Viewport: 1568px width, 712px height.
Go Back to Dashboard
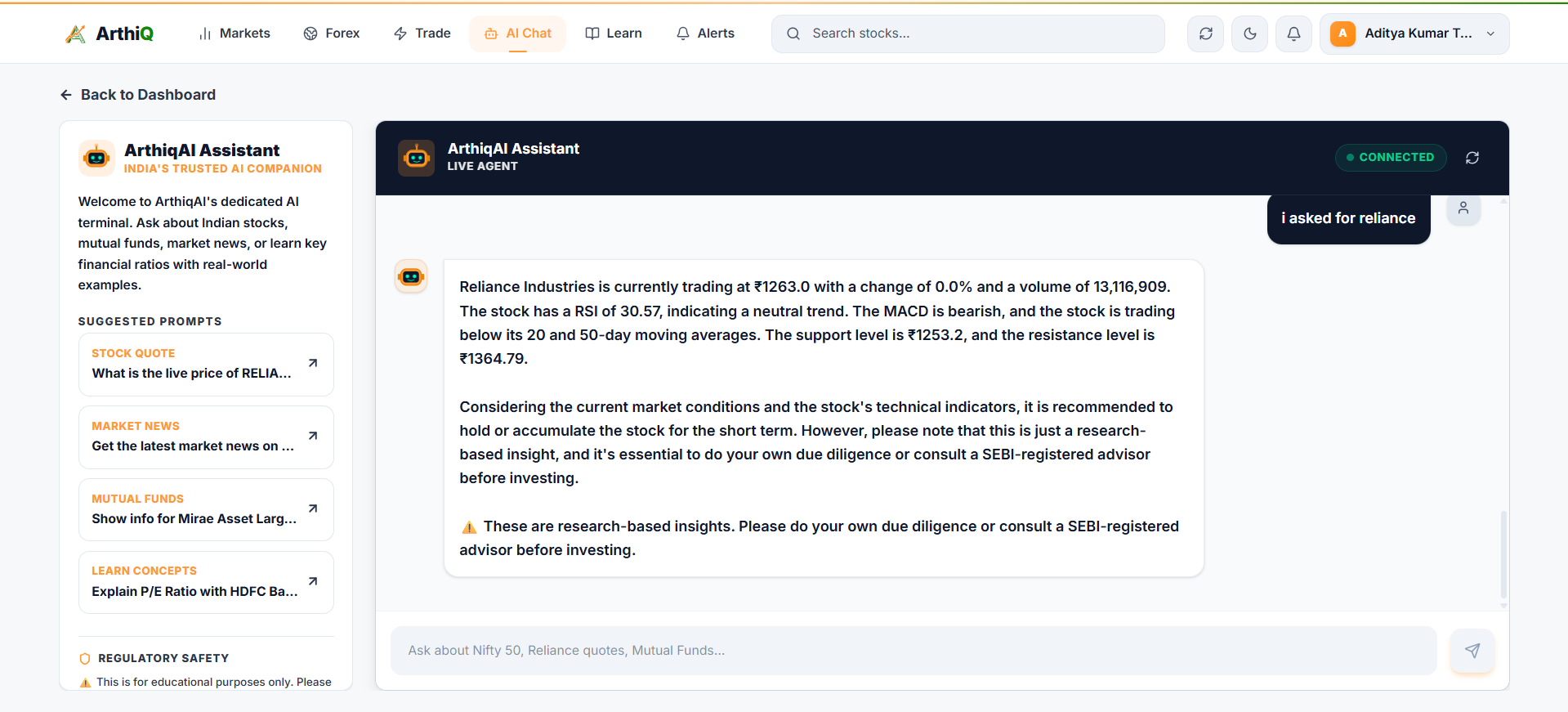pos(138,95)
